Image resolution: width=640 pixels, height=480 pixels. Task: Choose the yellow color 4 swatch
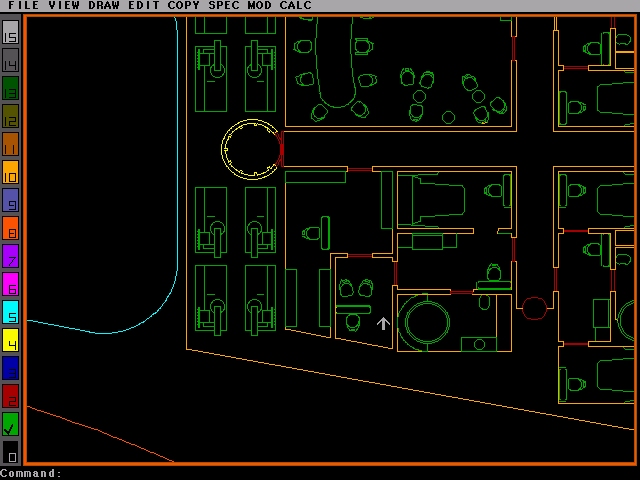10,341
